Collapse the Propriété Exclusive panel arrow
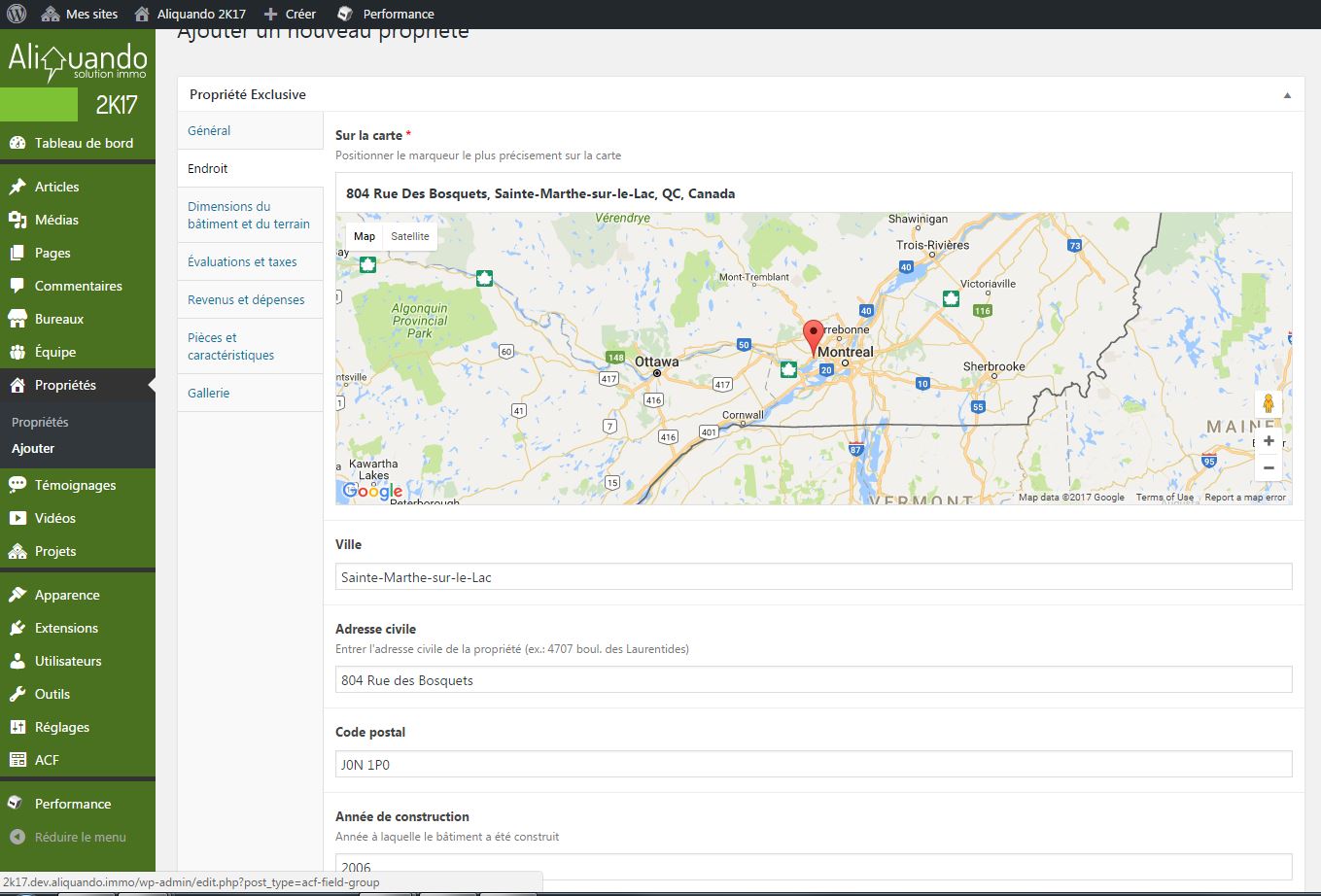Image resolution: width=1321 pixels, height=896 pixels. click(x=1287, y=95)
